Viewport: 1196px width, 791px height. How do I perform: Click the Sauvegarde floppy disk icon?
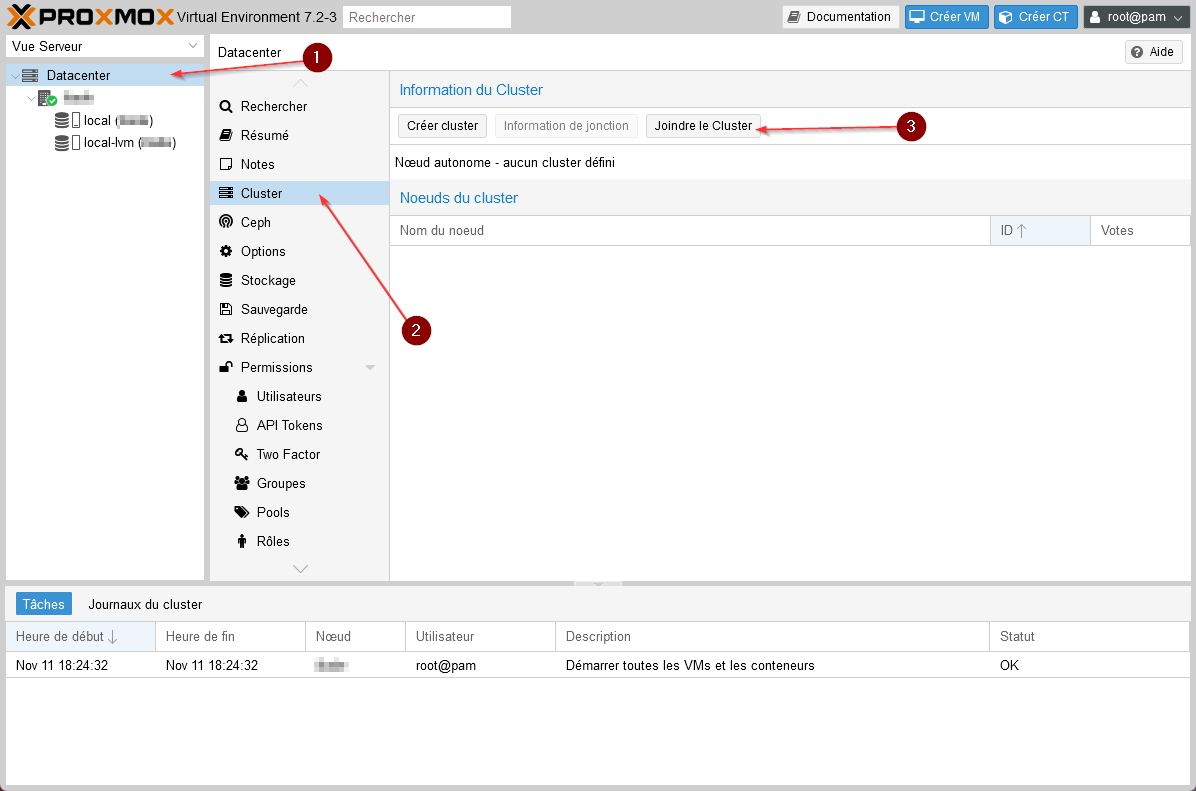pyautogui.click(x=226, y=309)
